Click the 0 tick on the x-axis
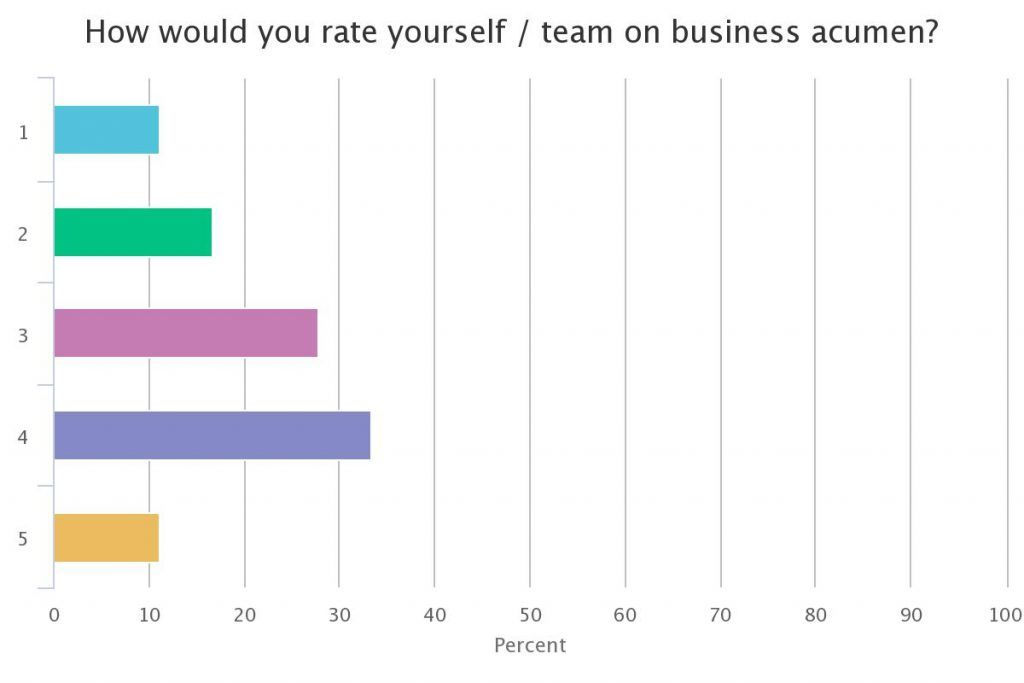Image resolution: width=1024 pixels, height=683 pixels. tap(54, 615)
